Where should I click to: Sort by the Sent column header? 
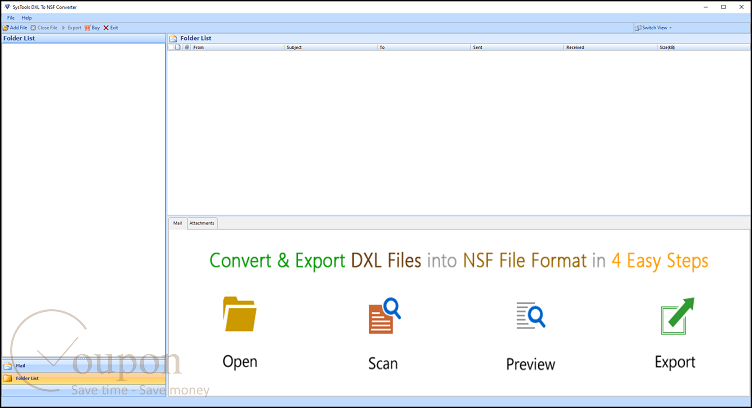pyautogui.click(x=517, y=47)
